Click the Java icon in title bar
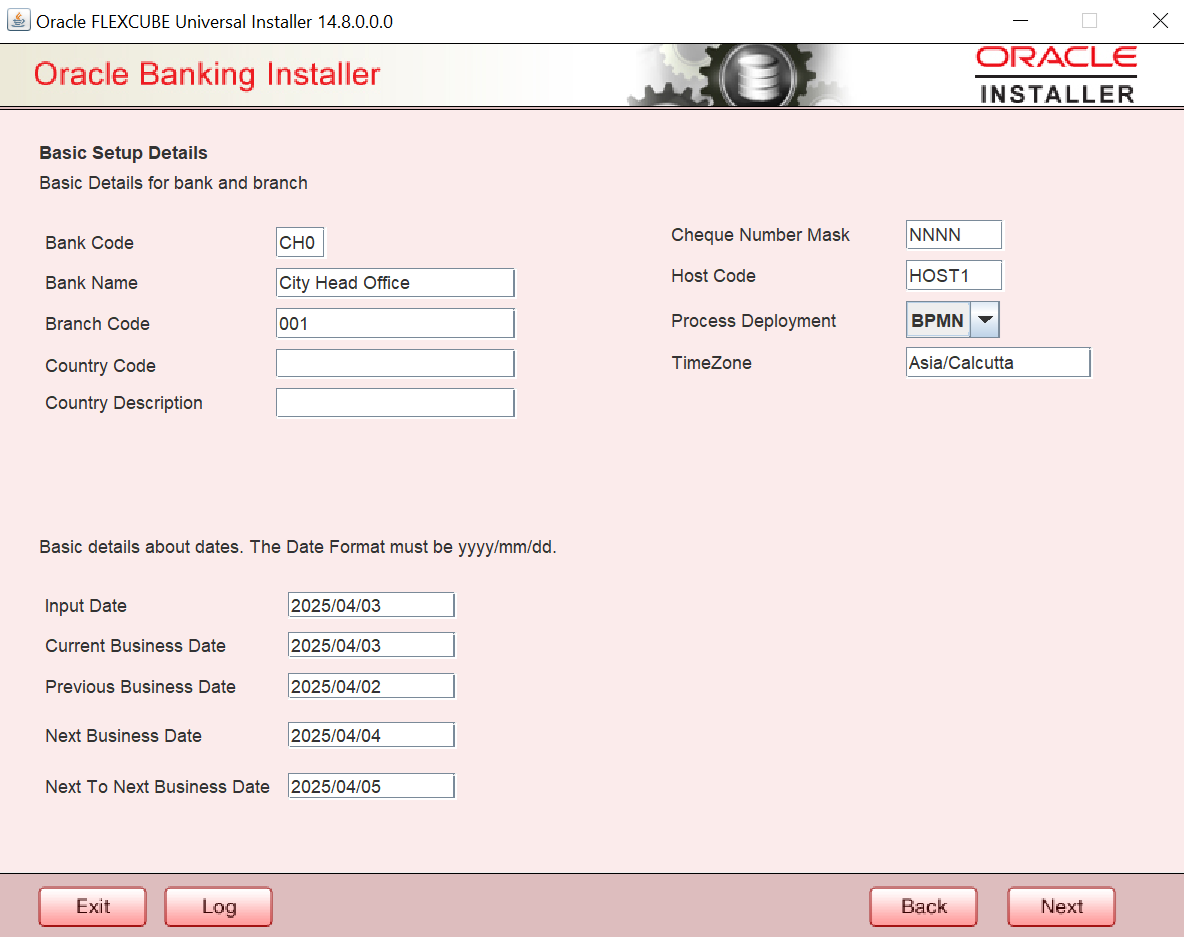 coord(18,20)
